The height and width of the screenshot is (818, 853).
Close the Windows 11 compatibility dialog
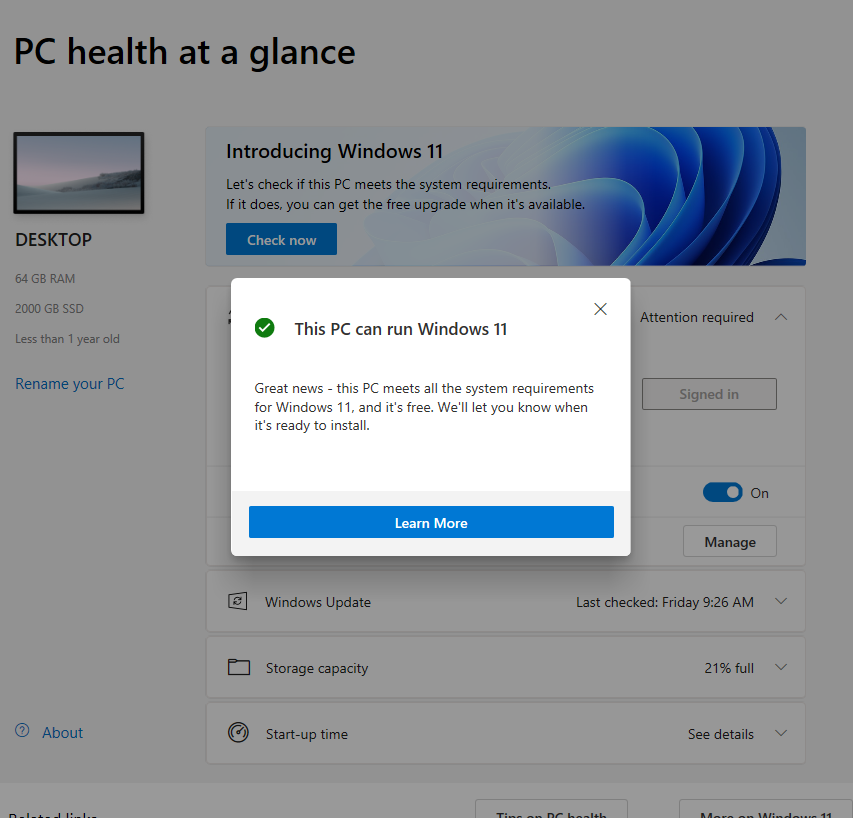[x=600, y=309]
